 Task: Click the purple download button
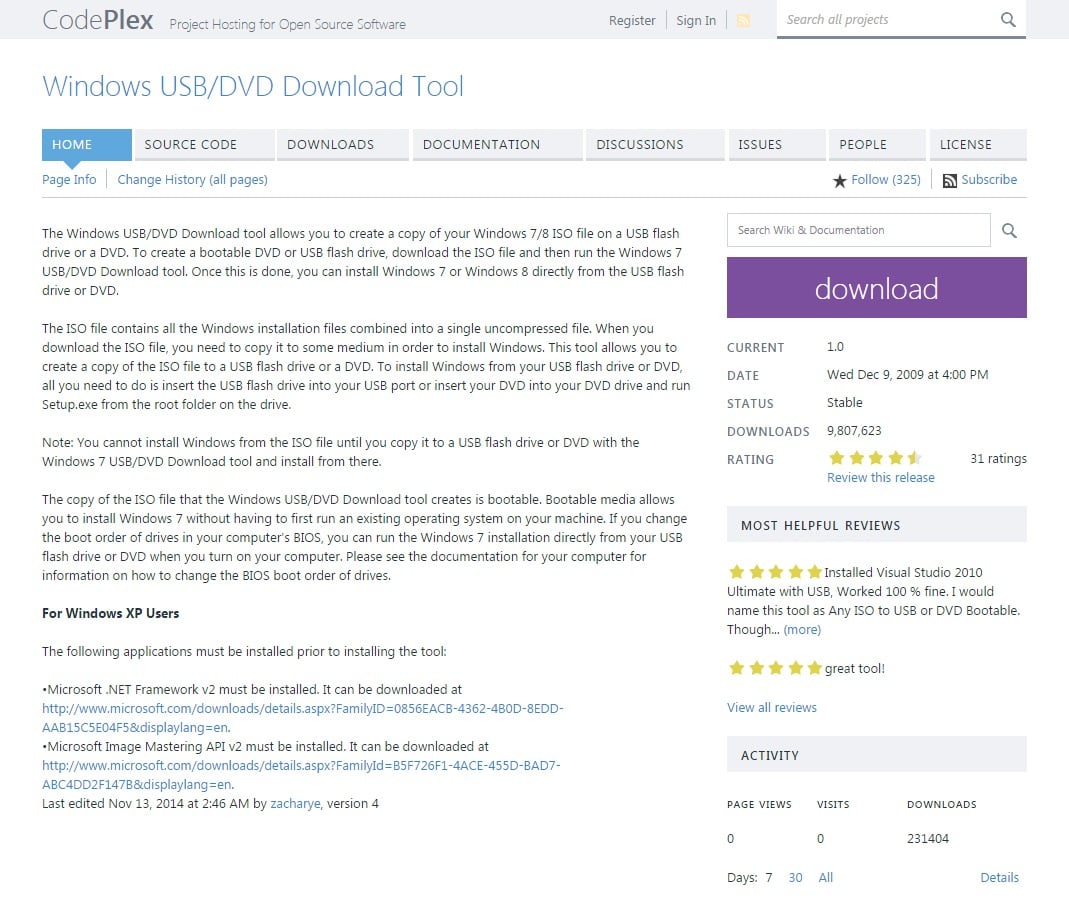877,288
